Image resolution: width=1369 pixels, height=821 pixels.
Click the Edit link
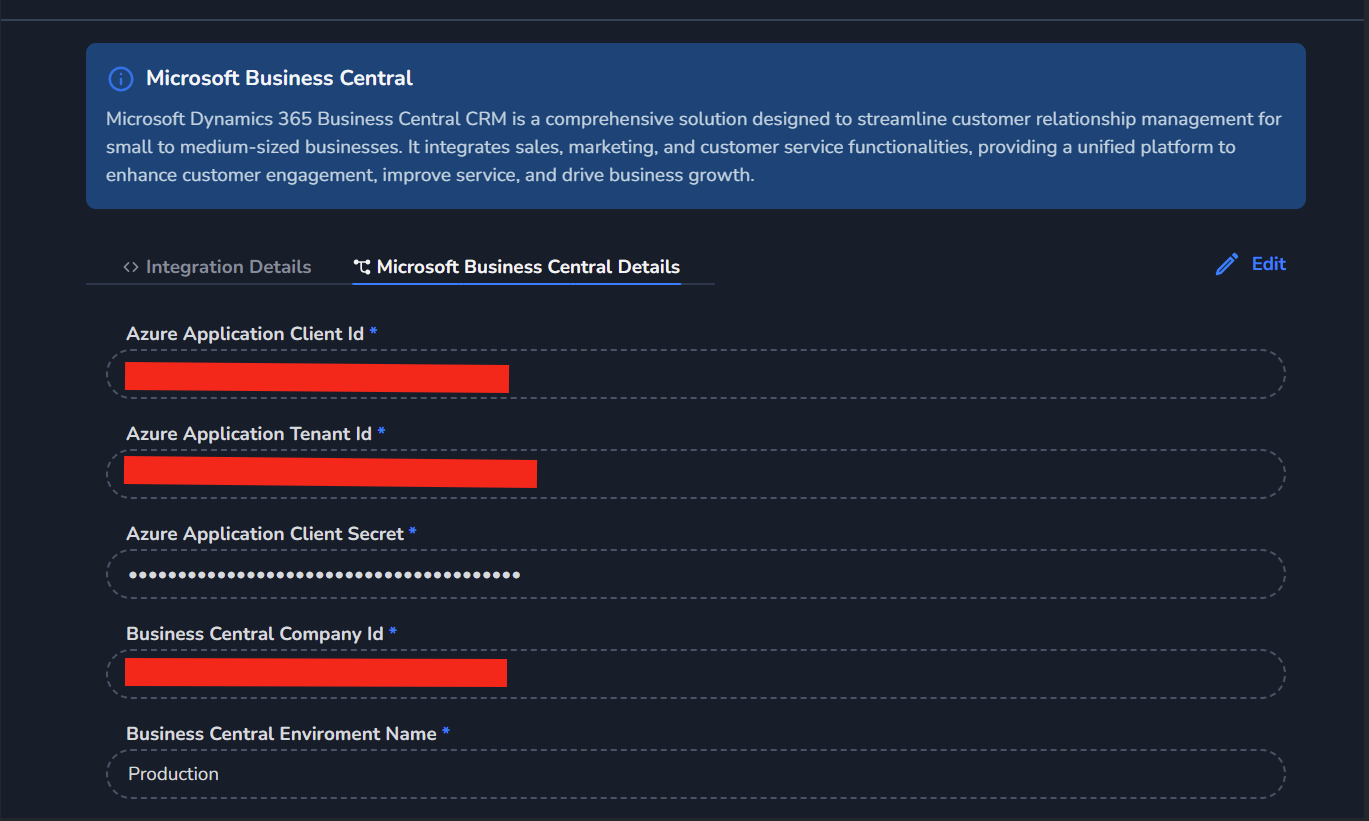1269,264
